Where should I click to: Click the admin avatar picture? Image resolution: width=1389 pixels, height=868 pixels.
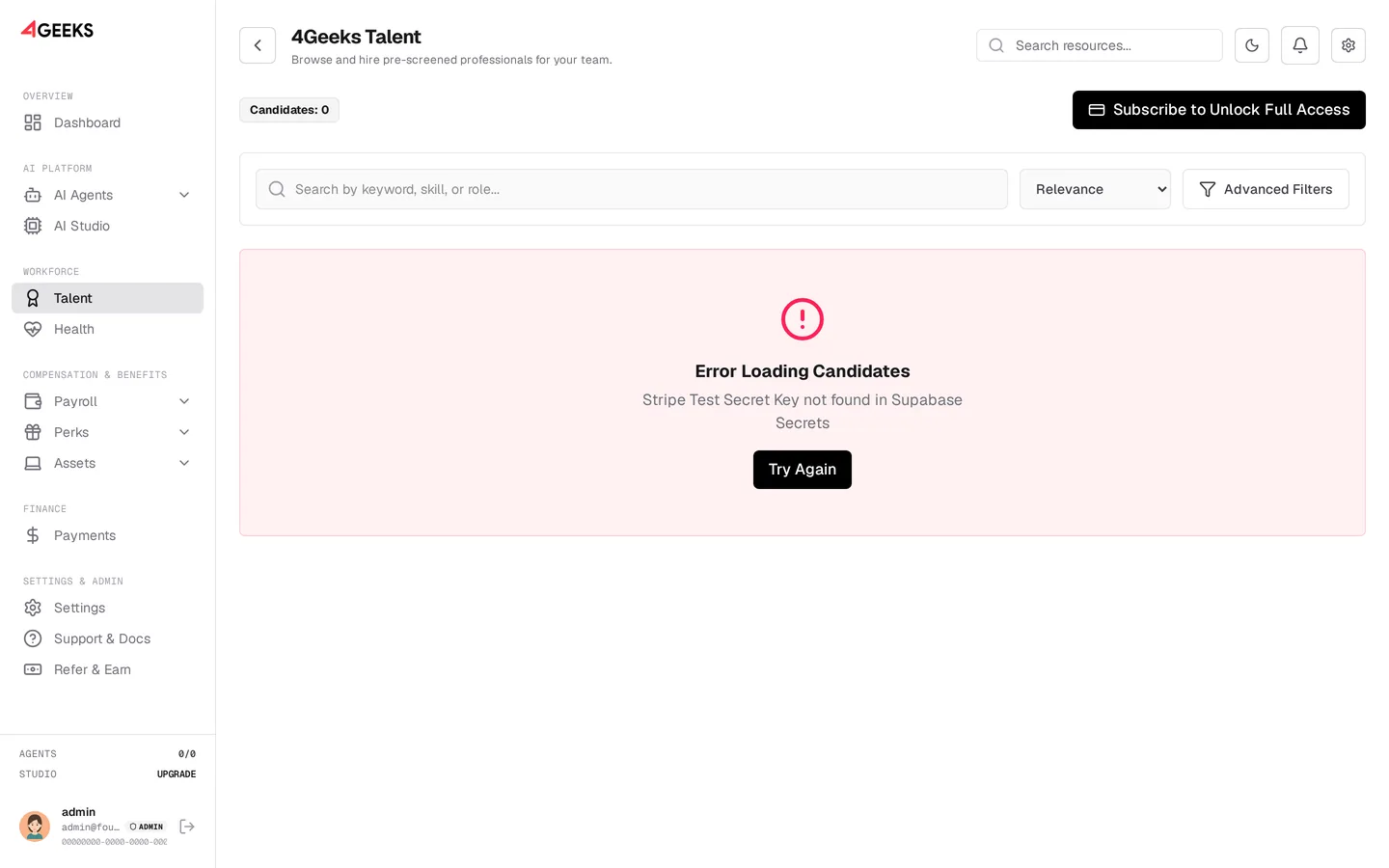pos(35,827)
